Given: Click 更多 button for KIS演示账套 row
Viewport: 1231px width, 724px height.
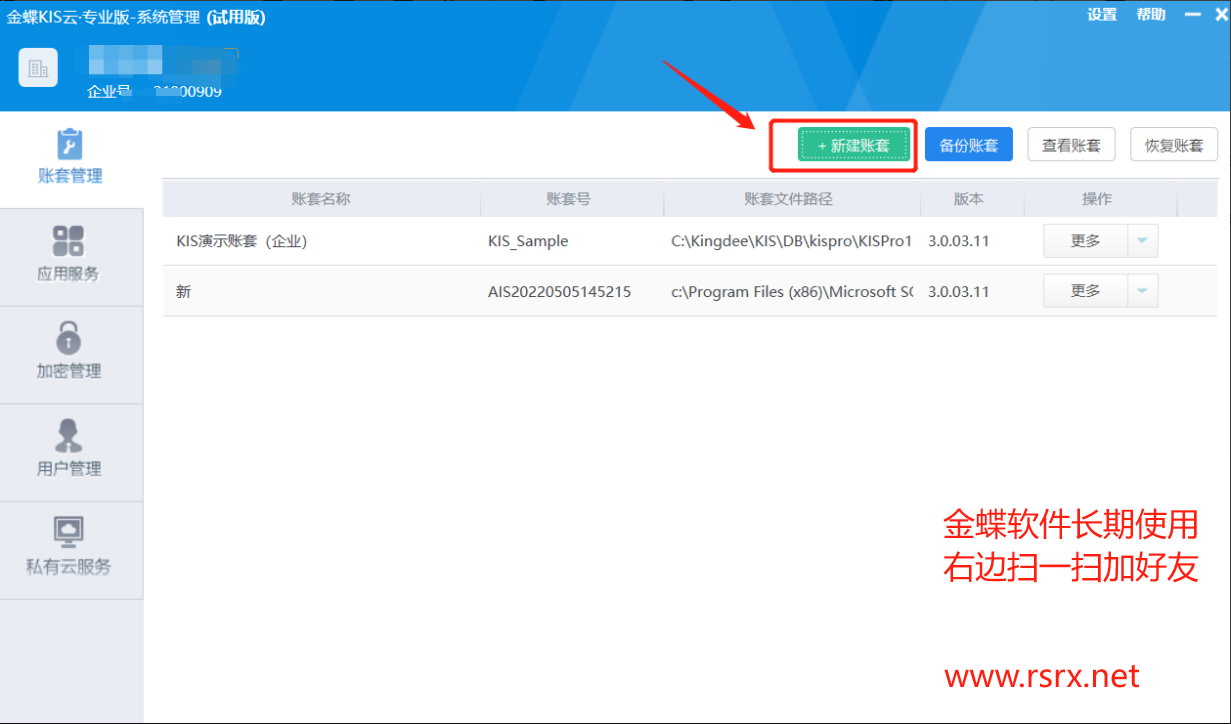Looking at the screenshot, I should click(1085, 241).
